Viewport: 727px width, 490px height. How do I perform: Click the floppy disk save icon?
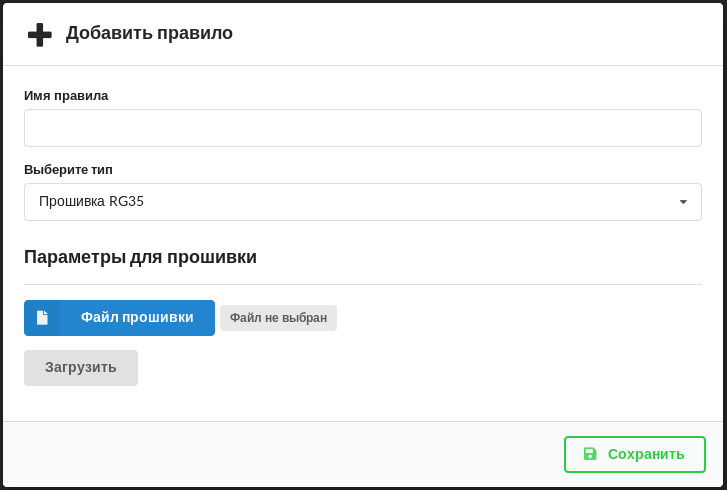tap(590, 454)
